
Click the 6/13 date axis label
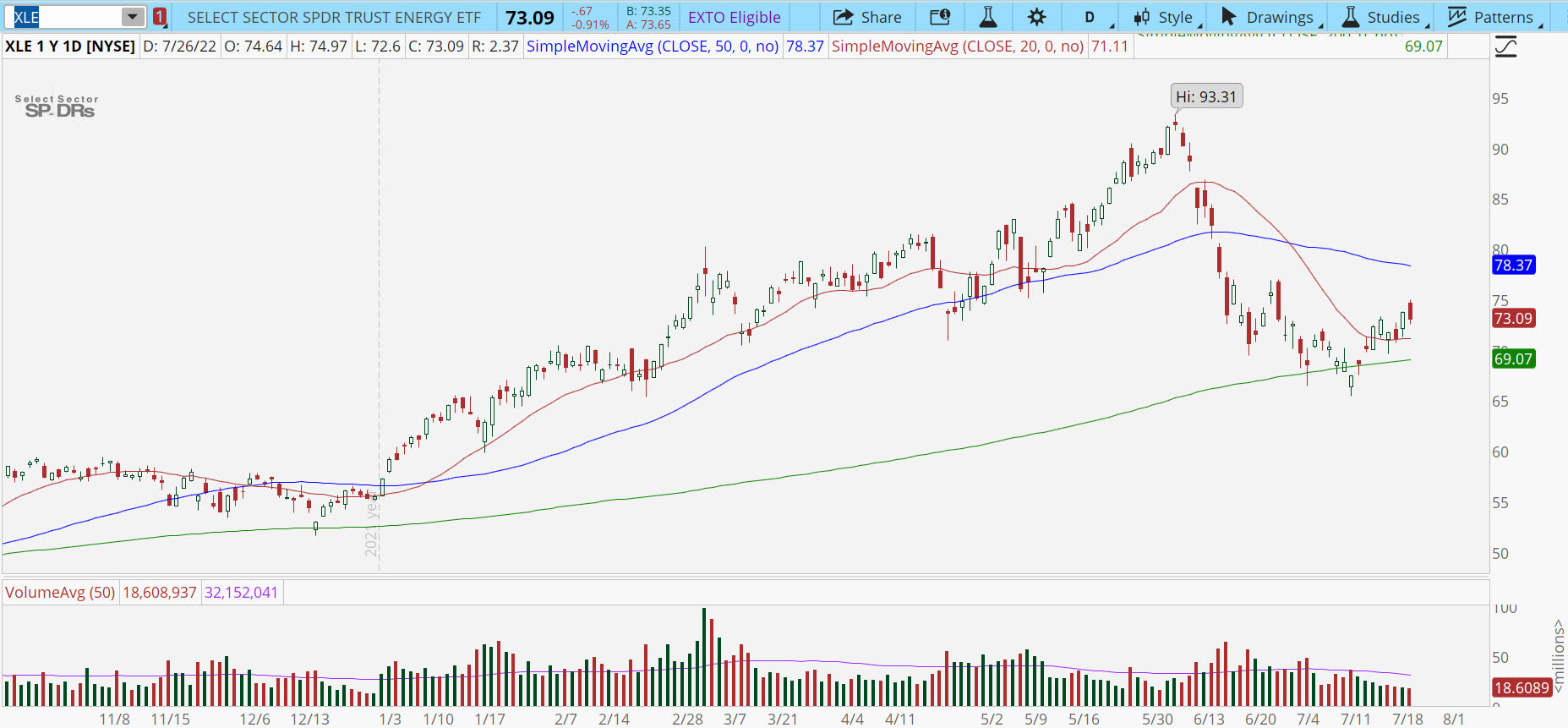(x=1210, y=719)
